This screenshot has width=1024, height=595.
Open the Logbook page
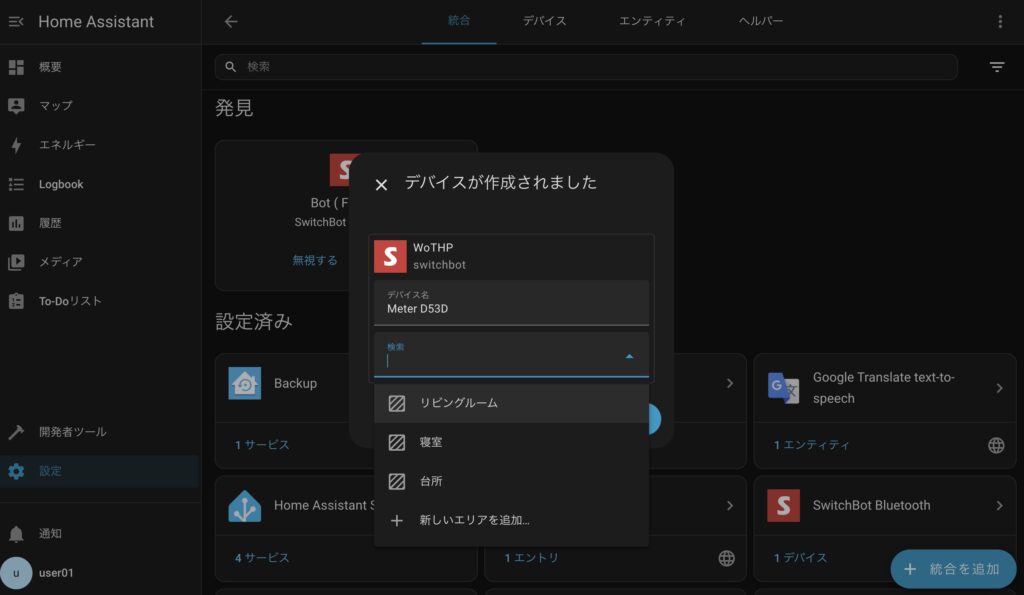coord(99,184)
